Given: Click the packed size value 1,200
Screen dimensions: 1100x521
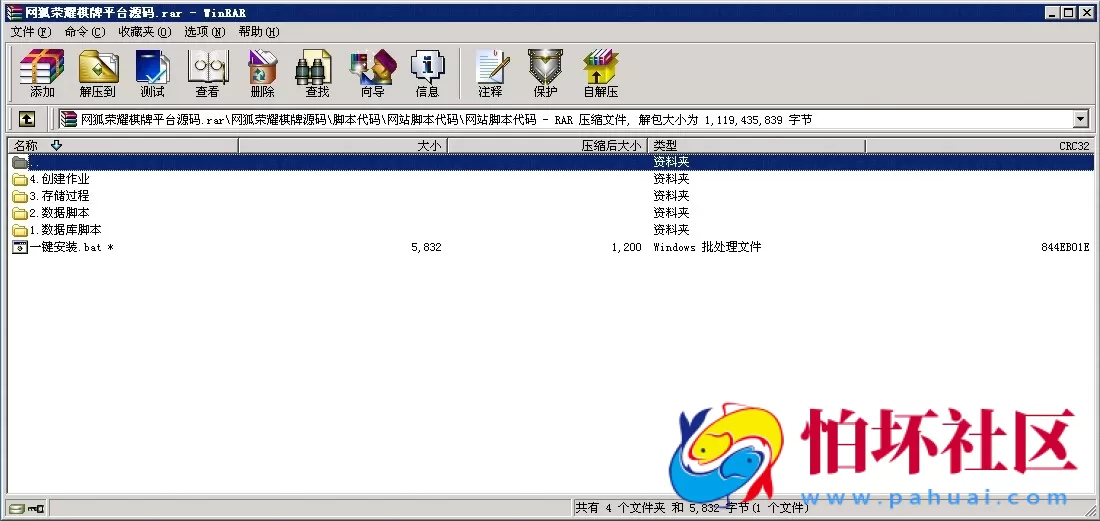Looking at the screenshot, I should click(626, 247).
